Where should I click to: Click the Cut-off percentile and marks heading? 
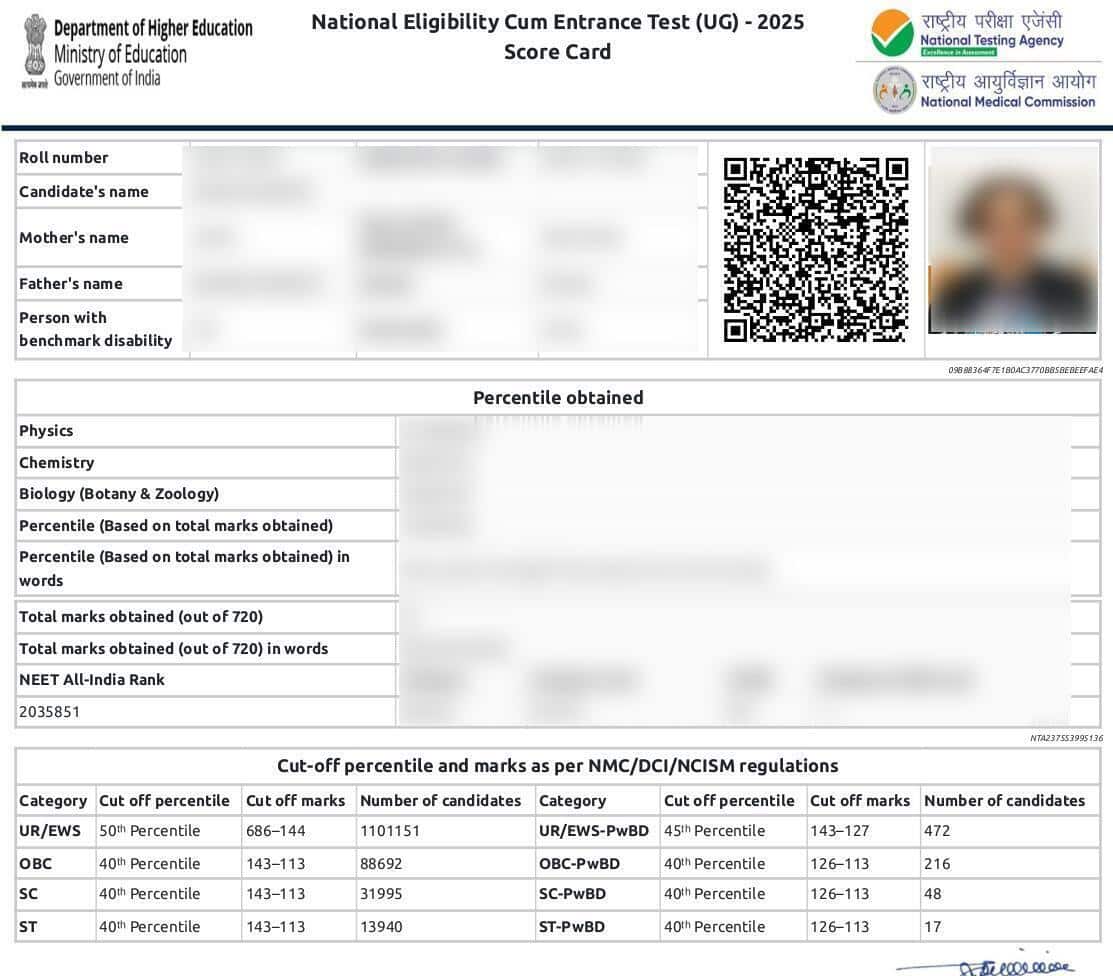(557, 766)
